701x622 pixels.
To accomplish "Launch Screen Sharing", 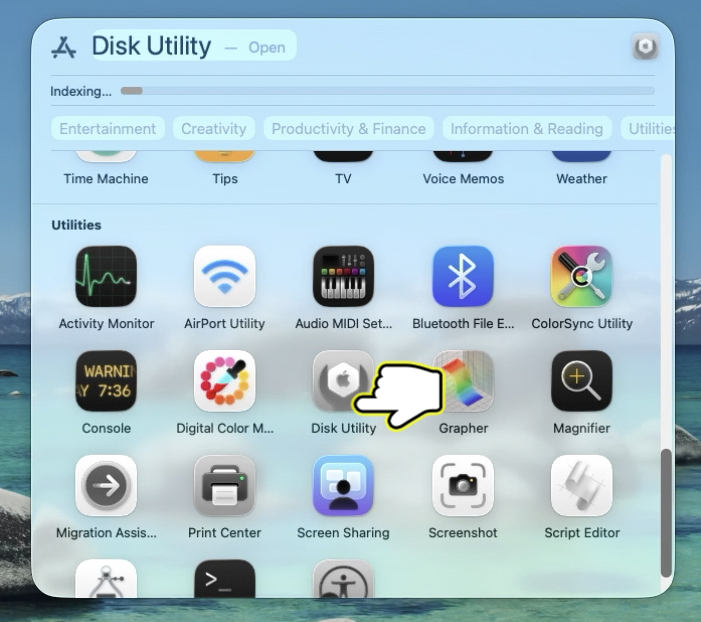I will click(x=344, y=486).
